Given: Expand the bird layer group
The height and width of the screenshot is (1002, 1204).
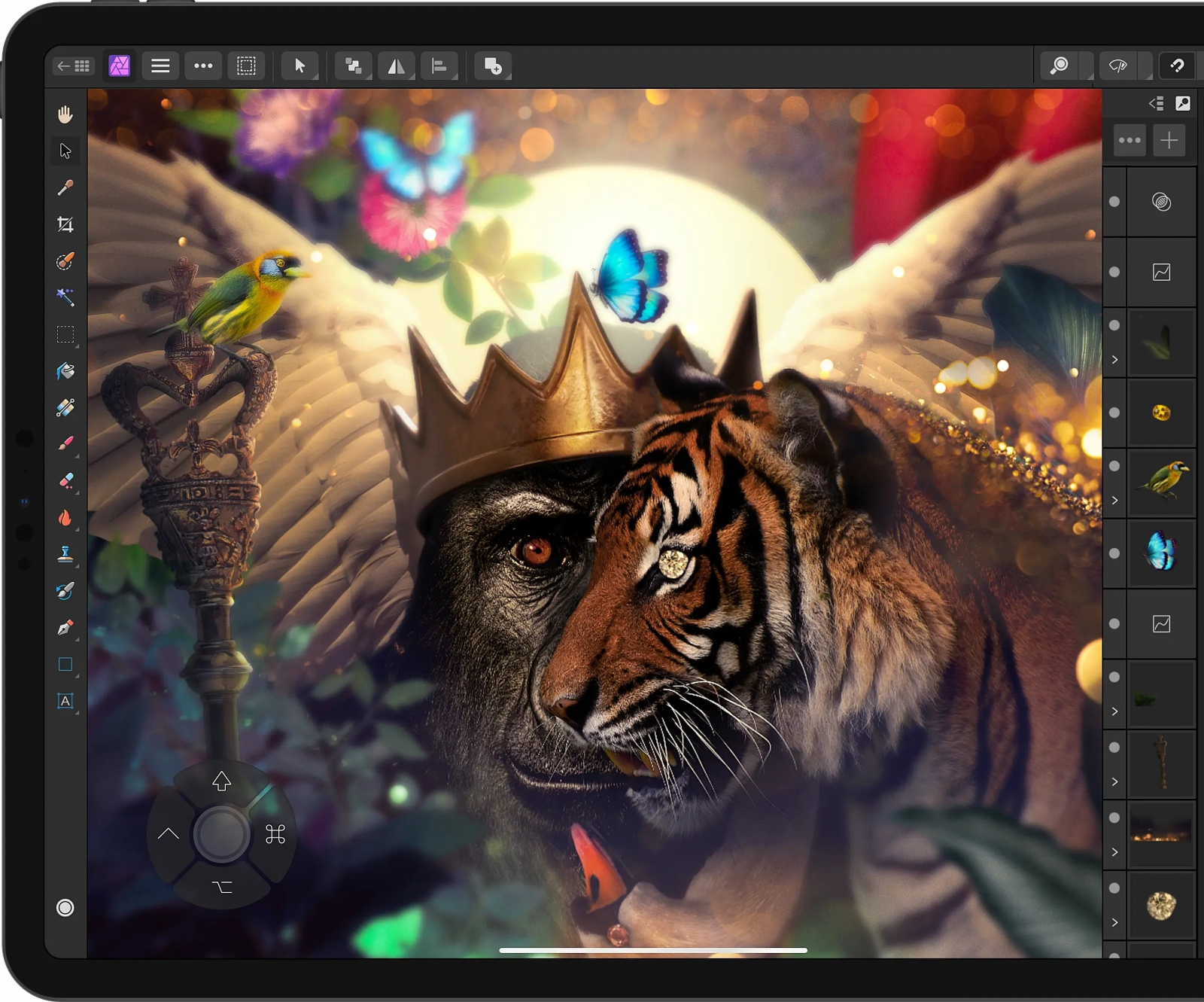Looking at the screenshot, I should (1114, 501).
